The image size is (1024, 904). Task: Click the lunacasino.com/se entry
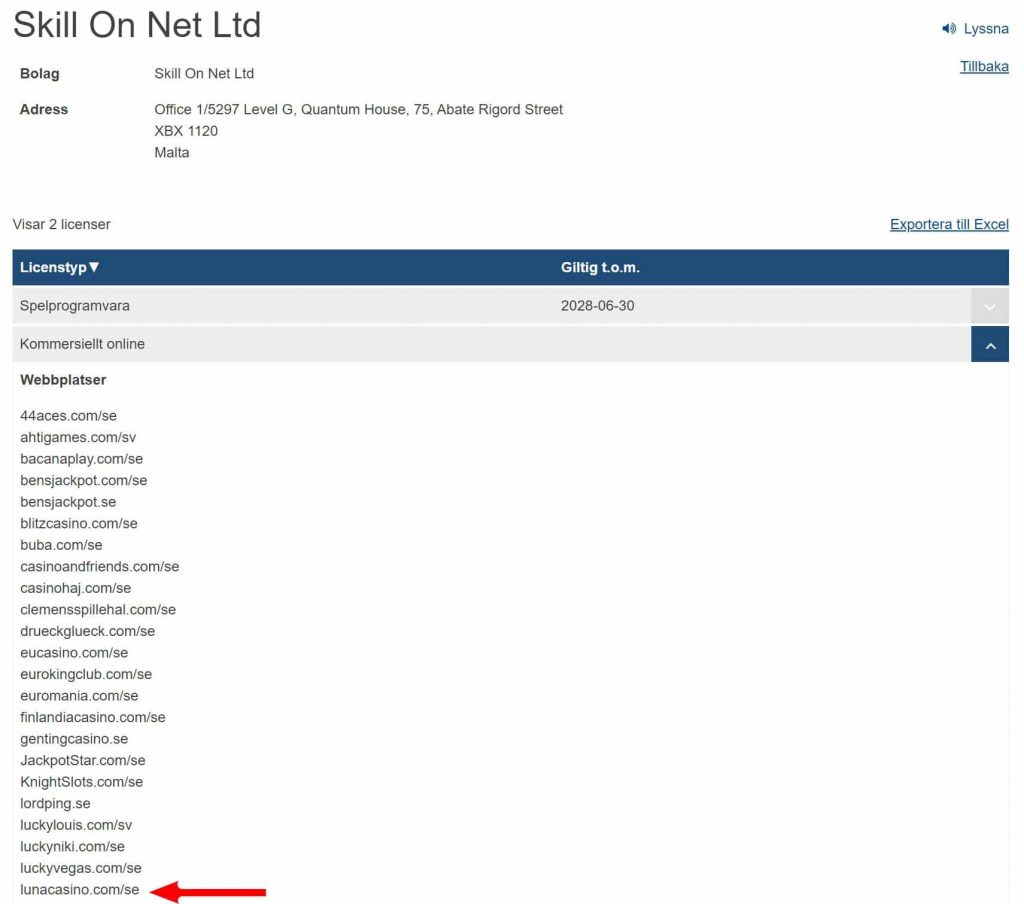point(80,890)
